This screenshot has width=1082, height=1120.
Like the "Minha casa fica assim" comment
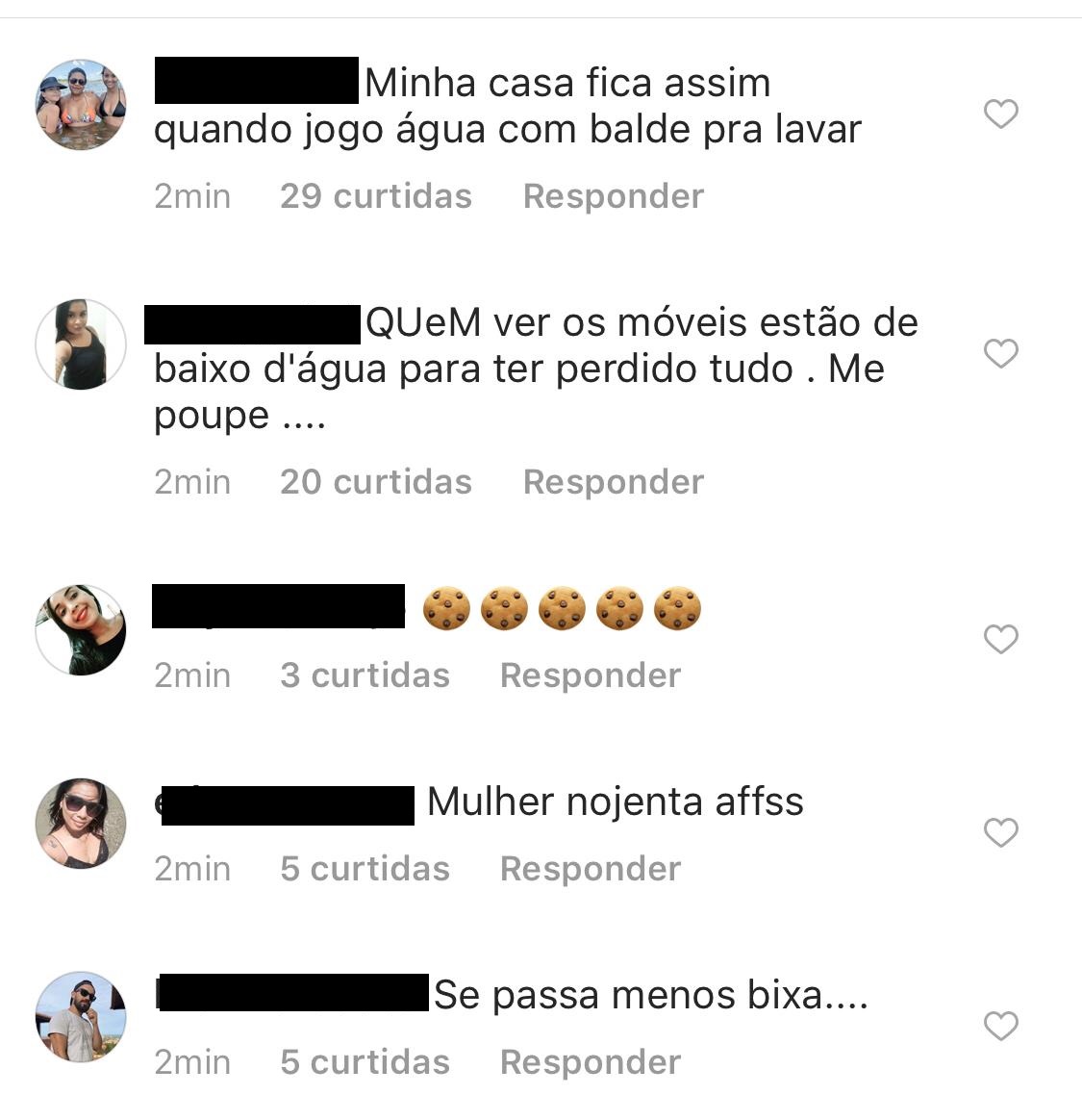click(x=1000, y=115)
